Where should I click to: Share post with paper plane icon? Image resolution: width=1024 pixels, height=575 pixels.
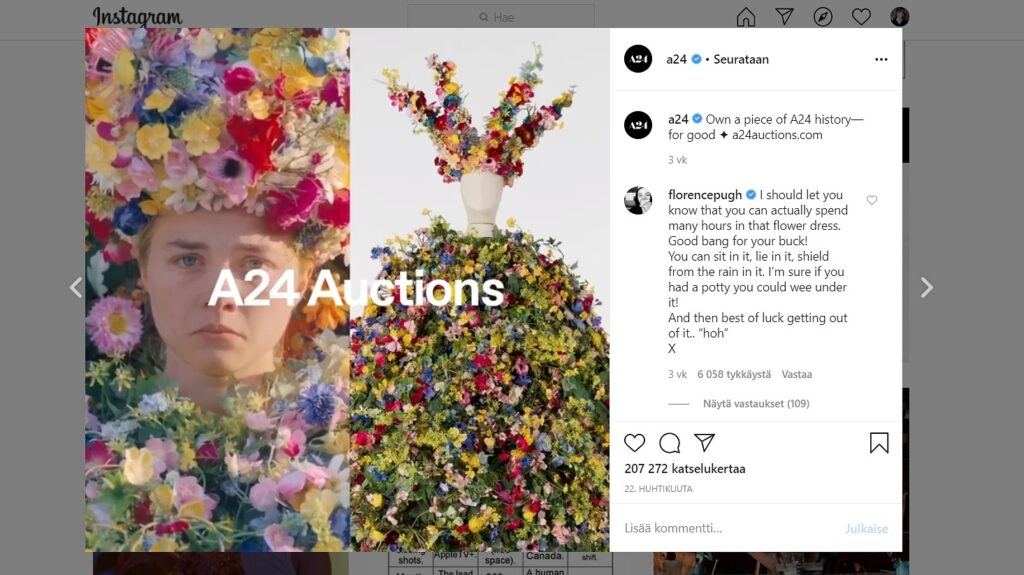(x=705, y=443)
